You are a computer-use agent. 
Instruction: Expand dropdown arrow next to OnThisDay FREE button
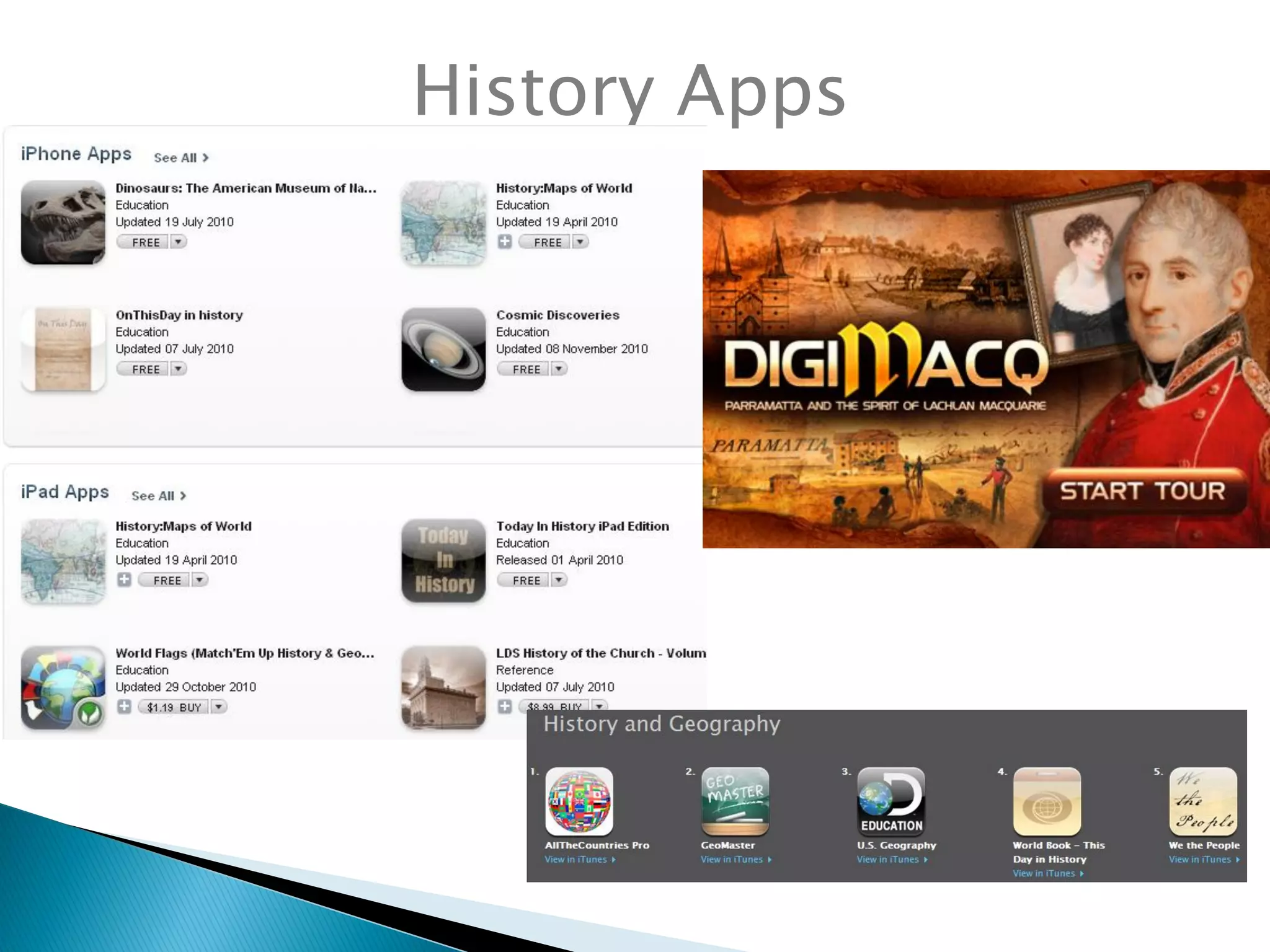[x=179, y=369]
